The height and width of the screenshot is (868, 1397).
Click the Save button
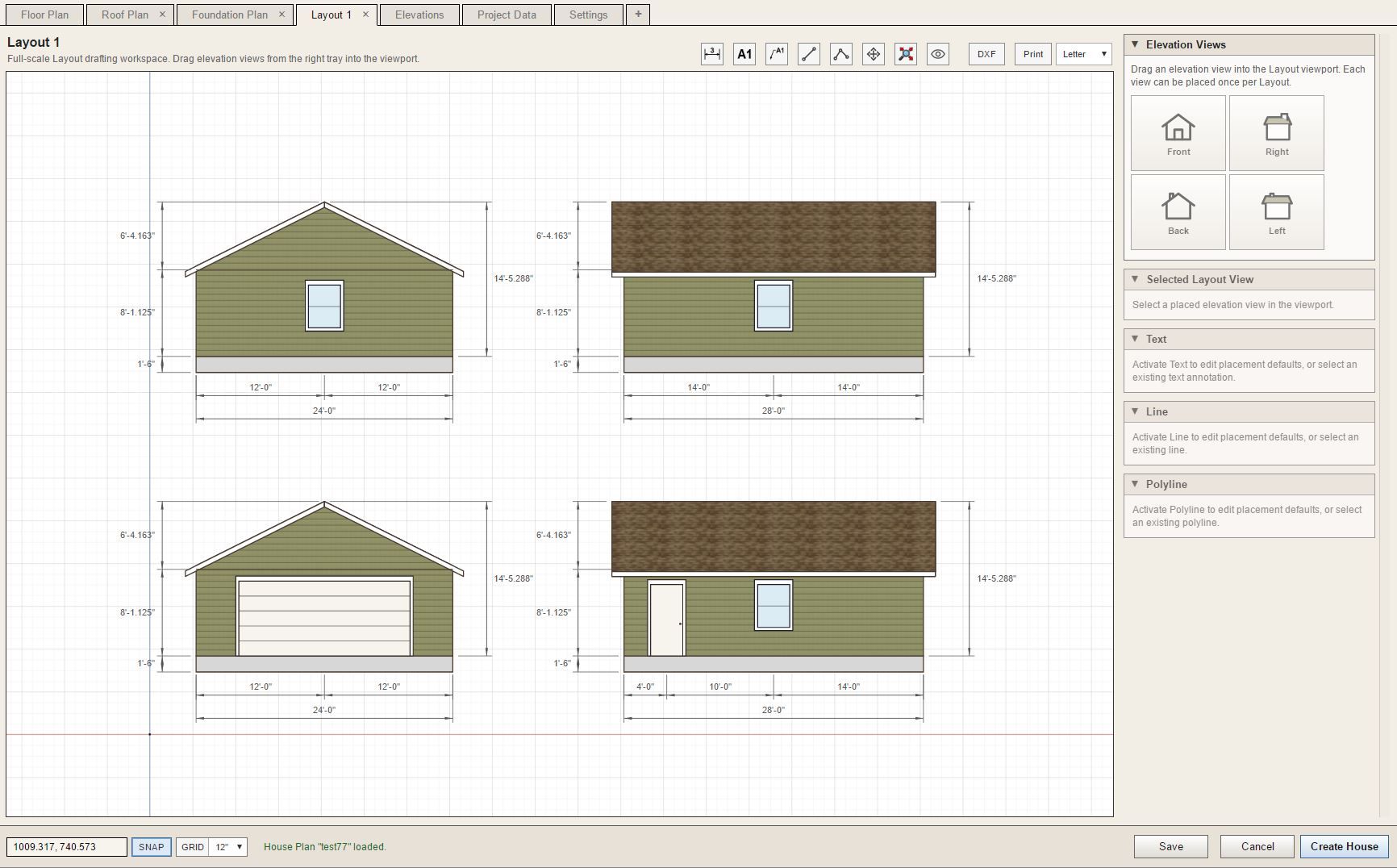(1171, 846)
